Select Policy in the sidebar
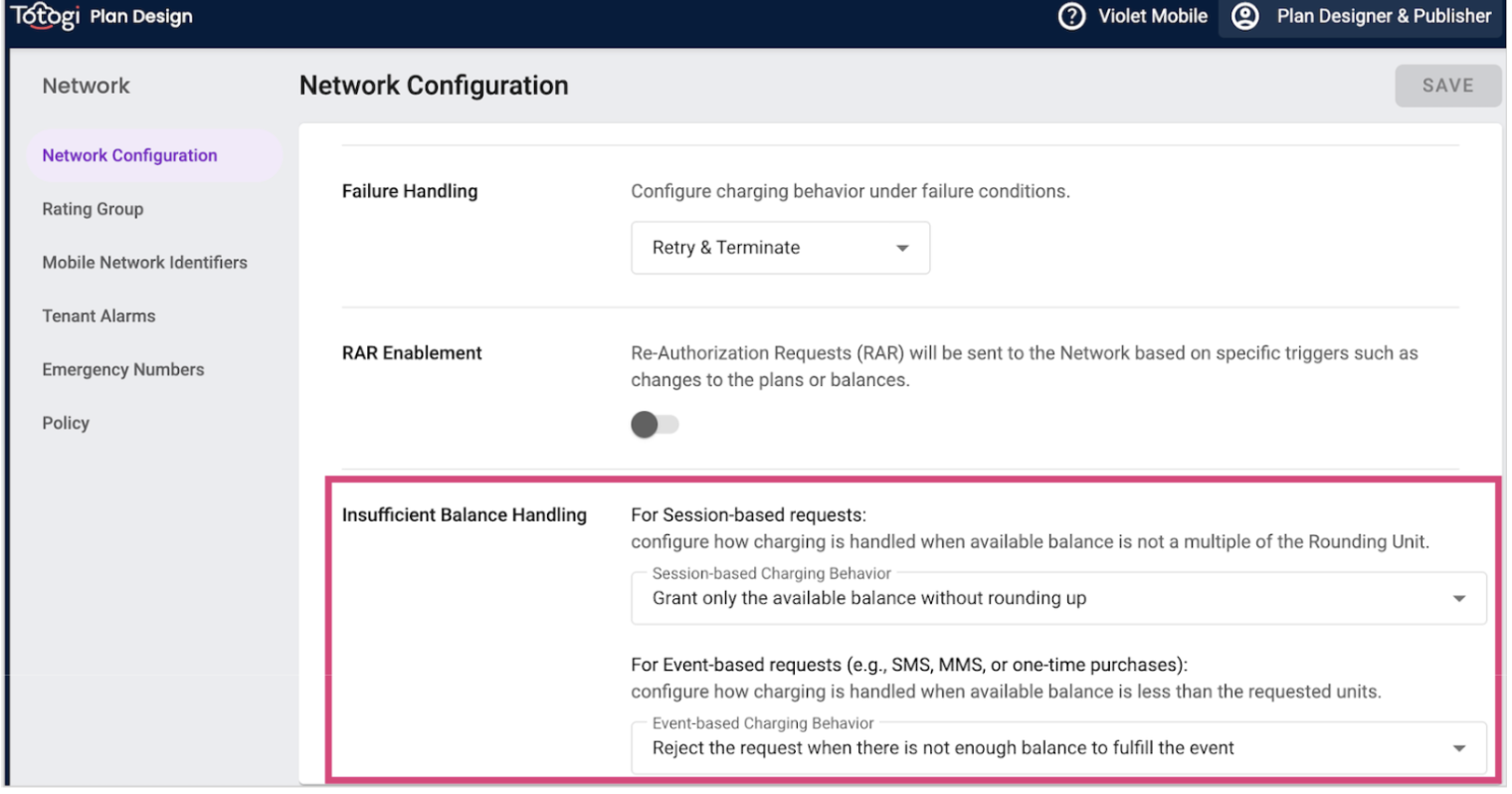The height and width of the screenshot is (794, 1512). pos(66,424)
